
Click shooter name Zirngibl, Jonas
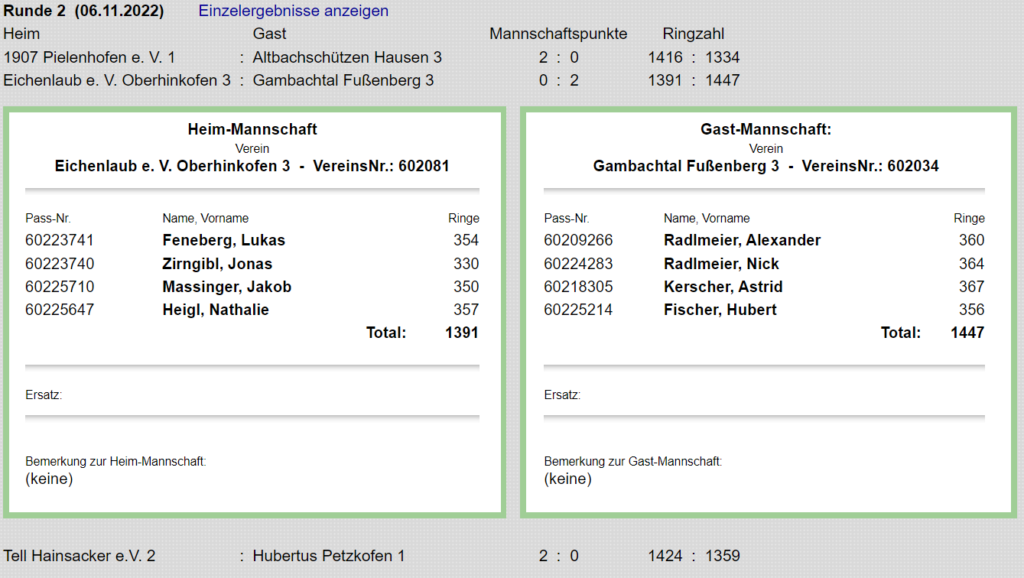tap(216, 264)
